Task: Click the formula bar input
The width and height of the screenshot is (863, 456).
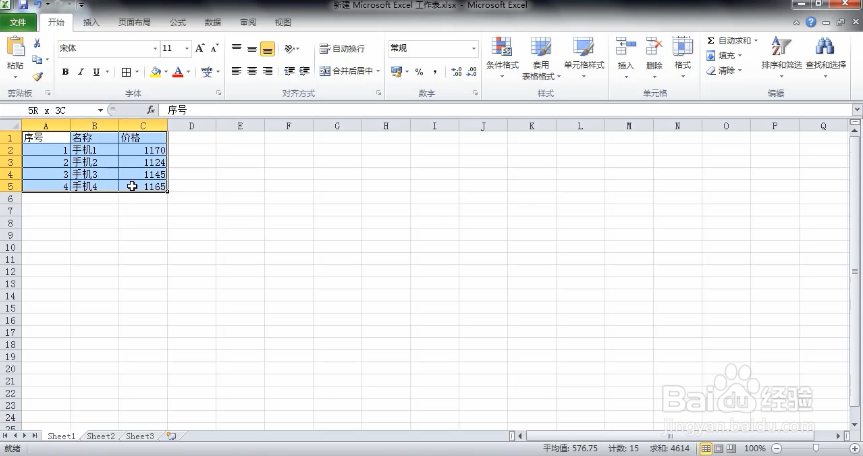Action: (507, 111)
